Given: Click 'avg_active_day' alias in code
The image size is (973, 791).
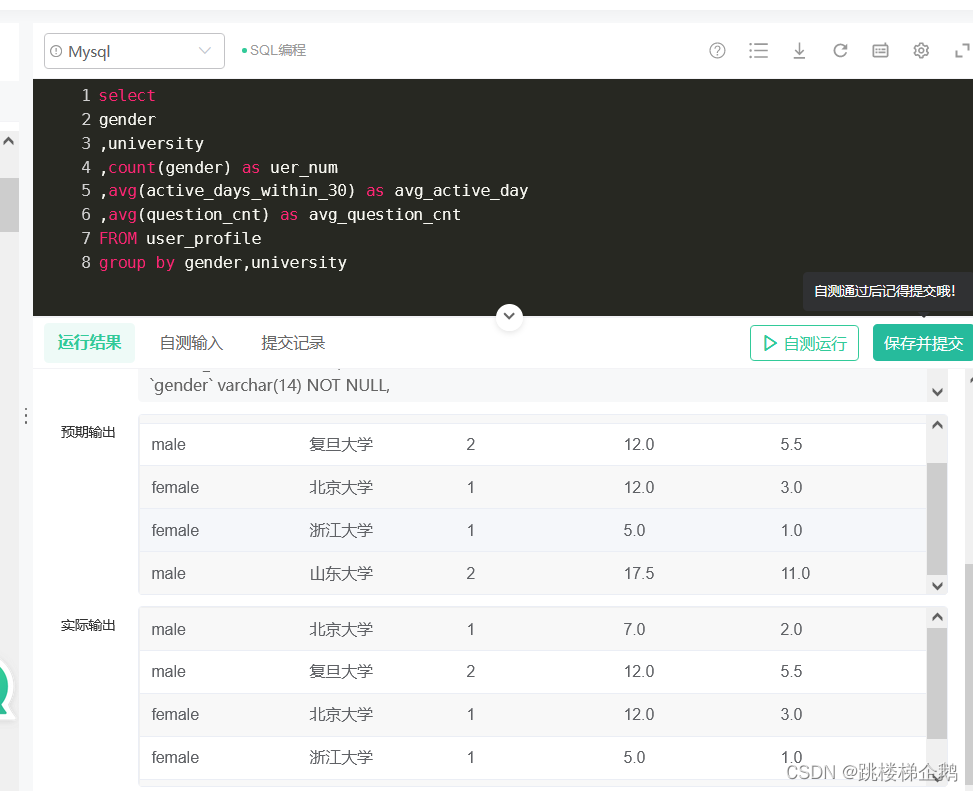Looking at the screenshot, I should pyautogui.click(x=461, y=191).
